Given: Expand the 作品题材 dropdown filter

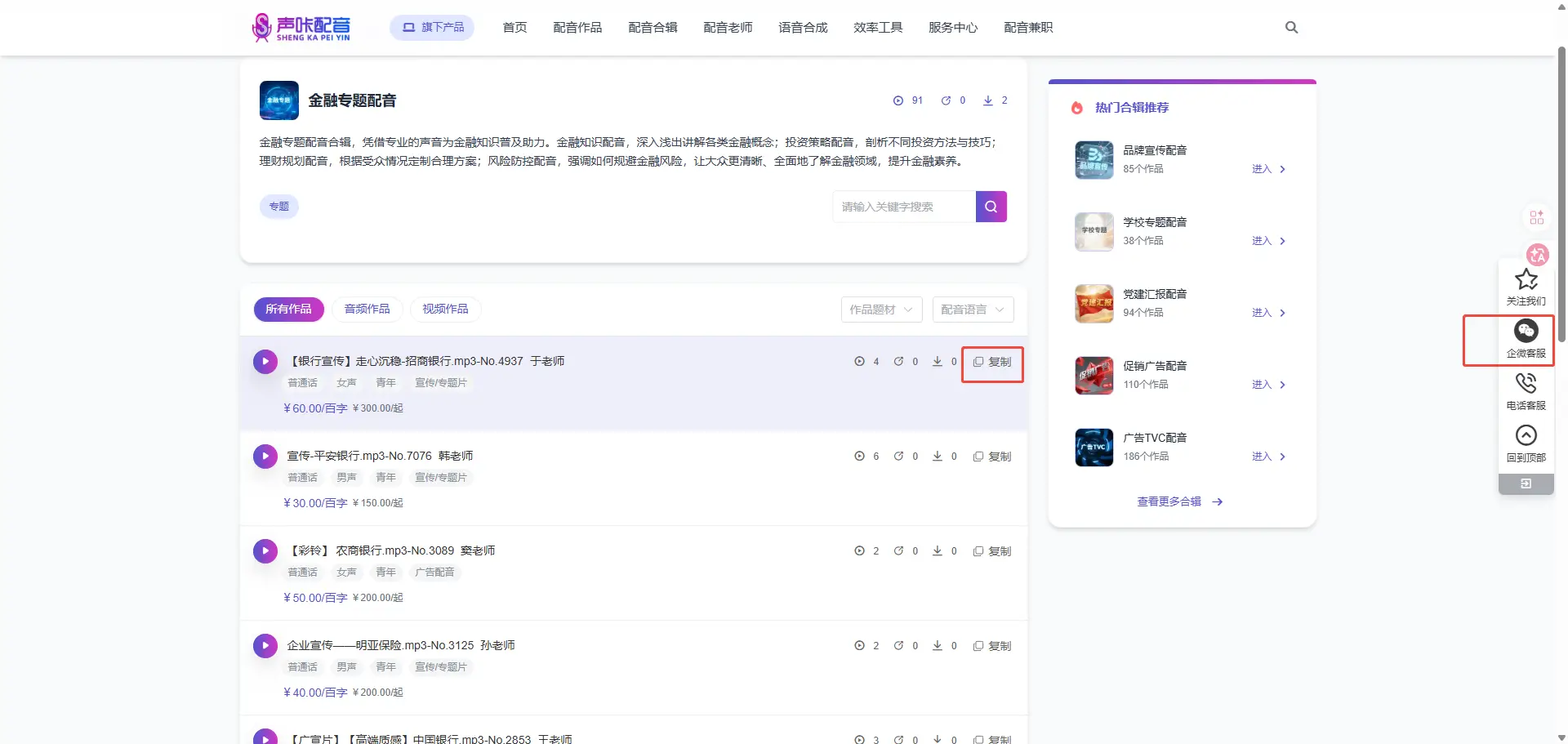Looking at the screenshot, I should click(x=881, y=310).
